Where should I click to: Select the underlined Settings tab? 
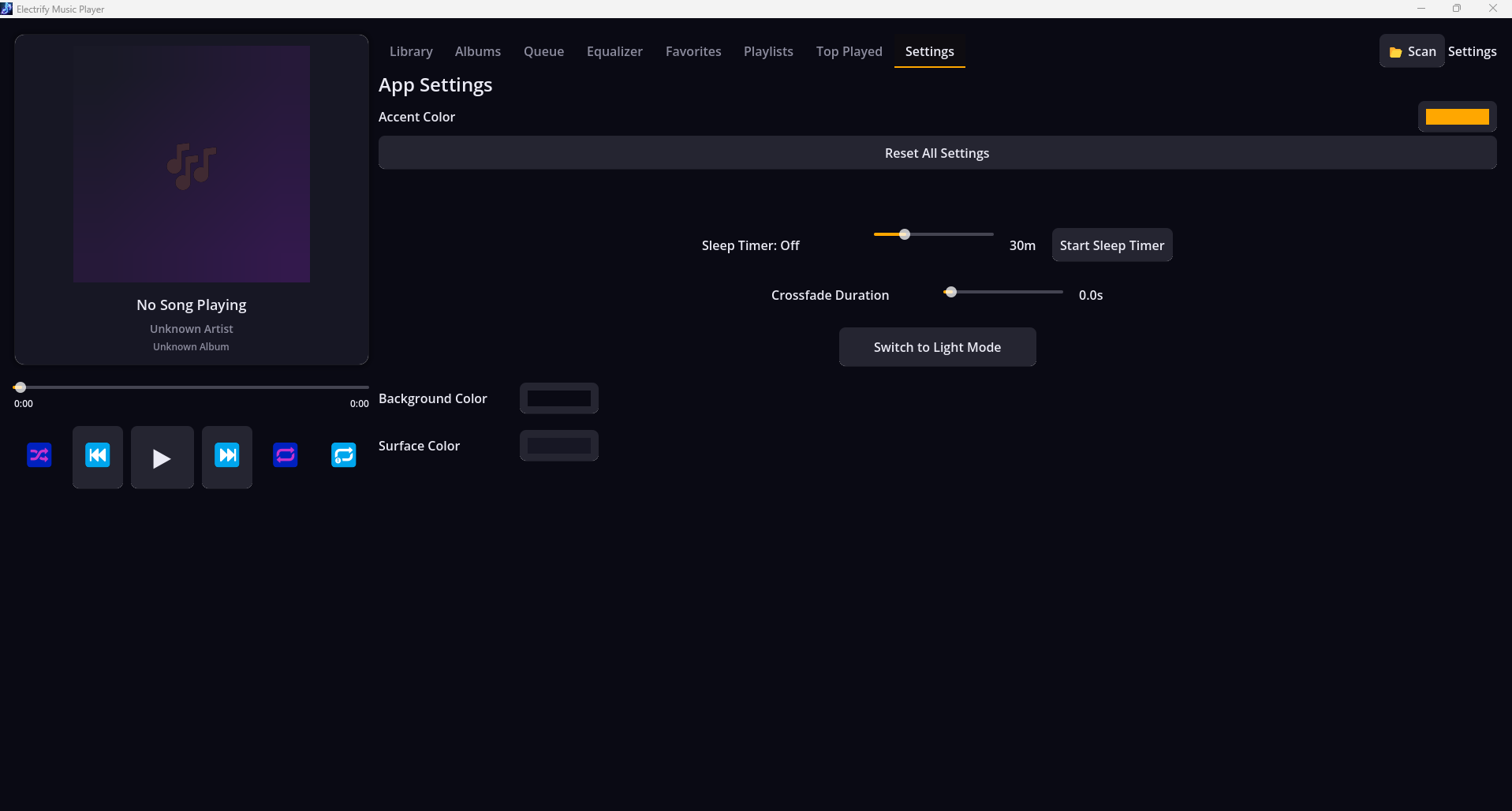(930, 51)
